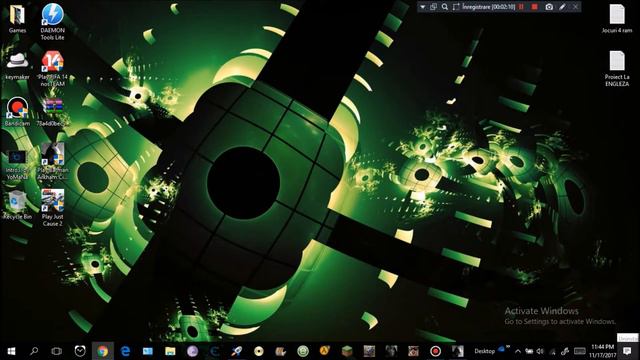Open the recording bar dropdown arrow
640x360 pixels.
[422, 7]
